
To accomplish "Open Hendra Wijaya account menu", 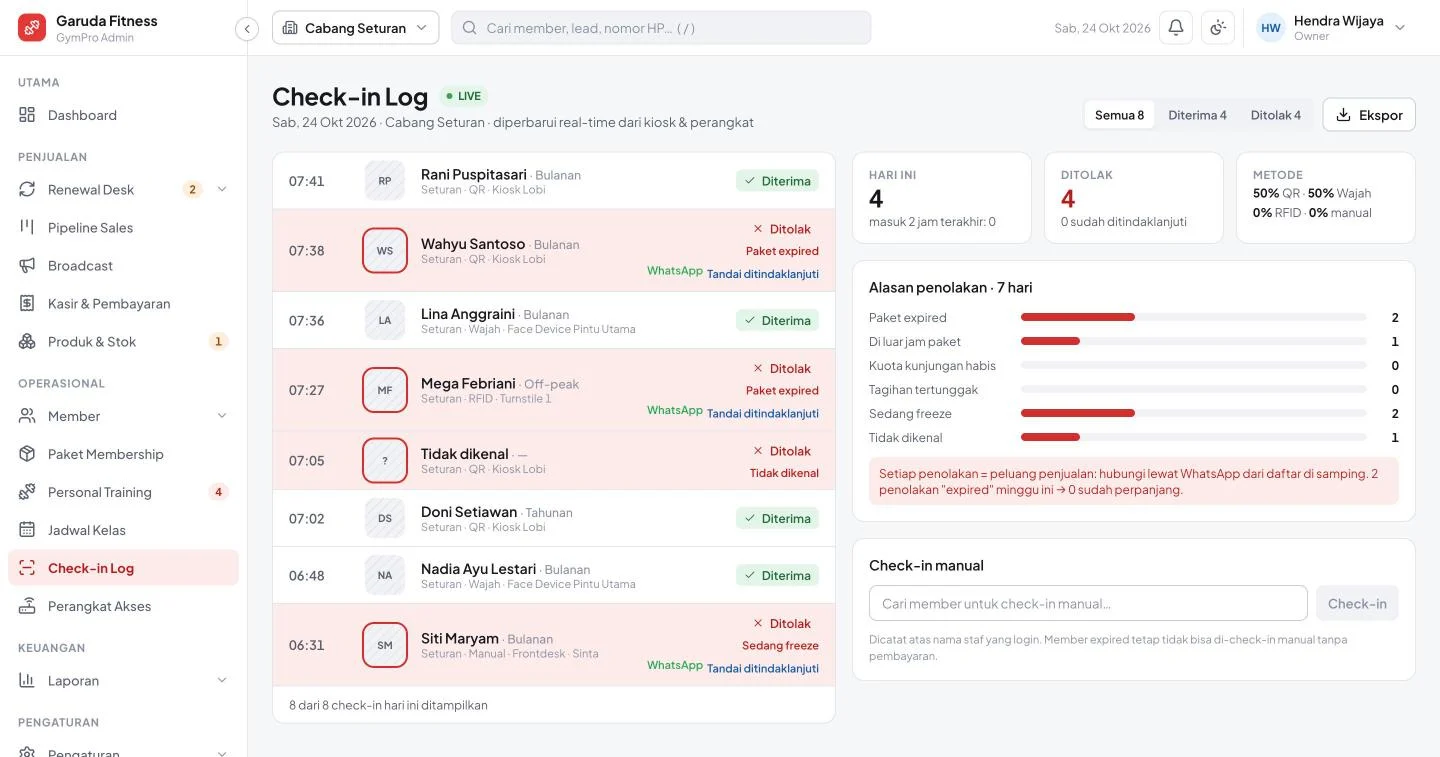I will click(x=1331, y=28).
